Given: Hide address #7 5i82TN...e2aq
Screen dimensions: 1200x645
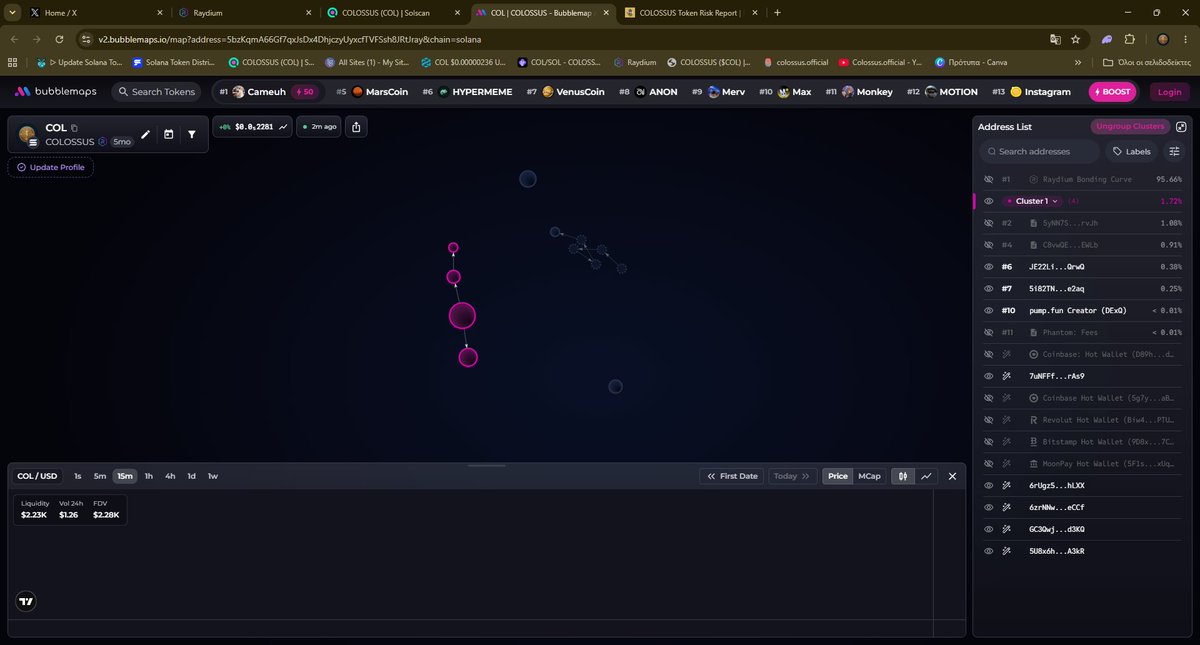Looking at the screenshot, I should (x=988, y=289).
